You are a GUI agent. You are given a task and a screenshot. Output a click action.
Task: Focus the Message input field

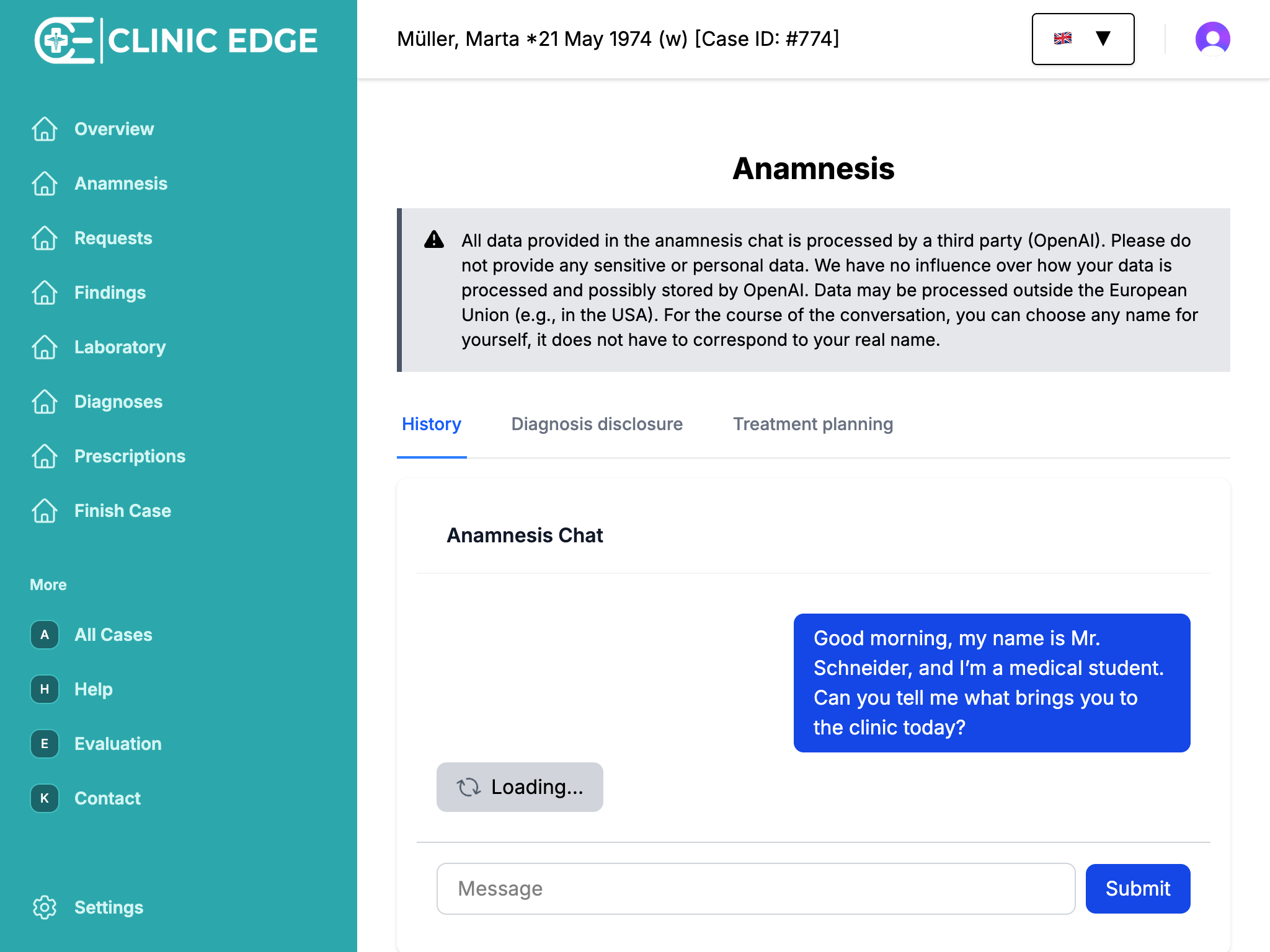[x=755, y=889]
